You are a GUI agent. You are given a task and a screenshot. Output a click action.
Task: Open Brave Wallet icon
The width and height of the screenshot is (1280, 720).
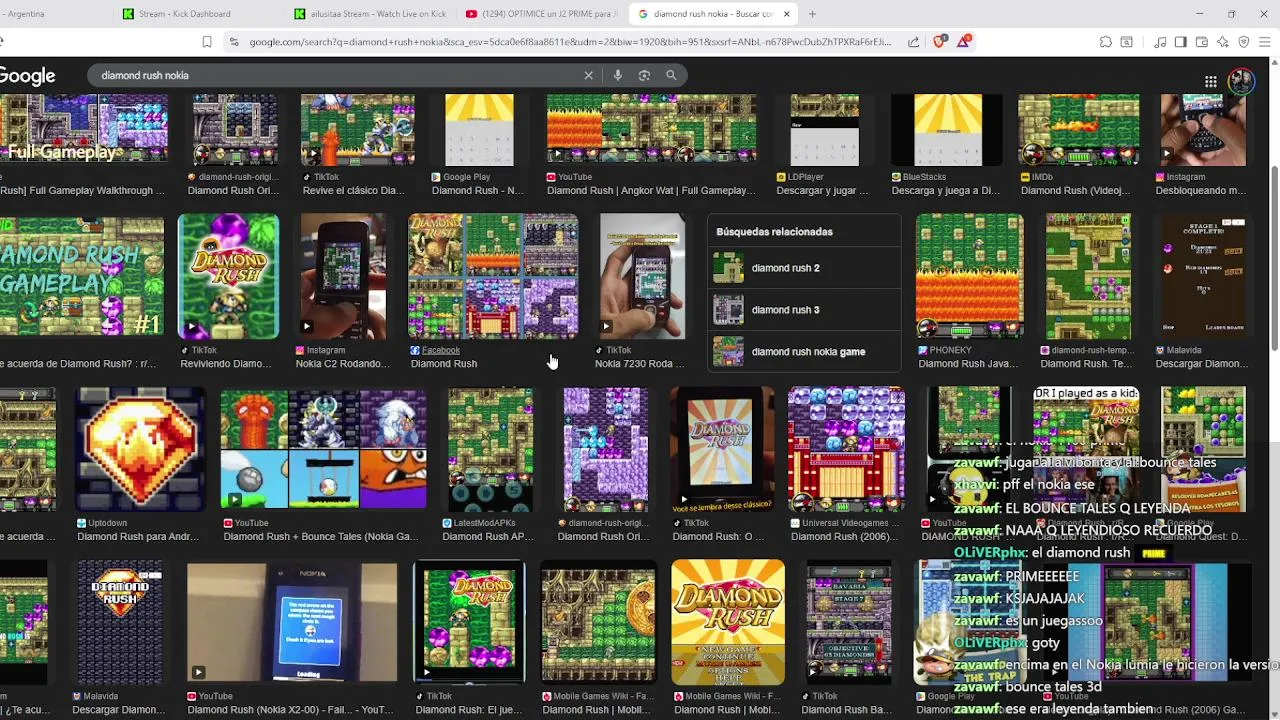click(1201, 42)
